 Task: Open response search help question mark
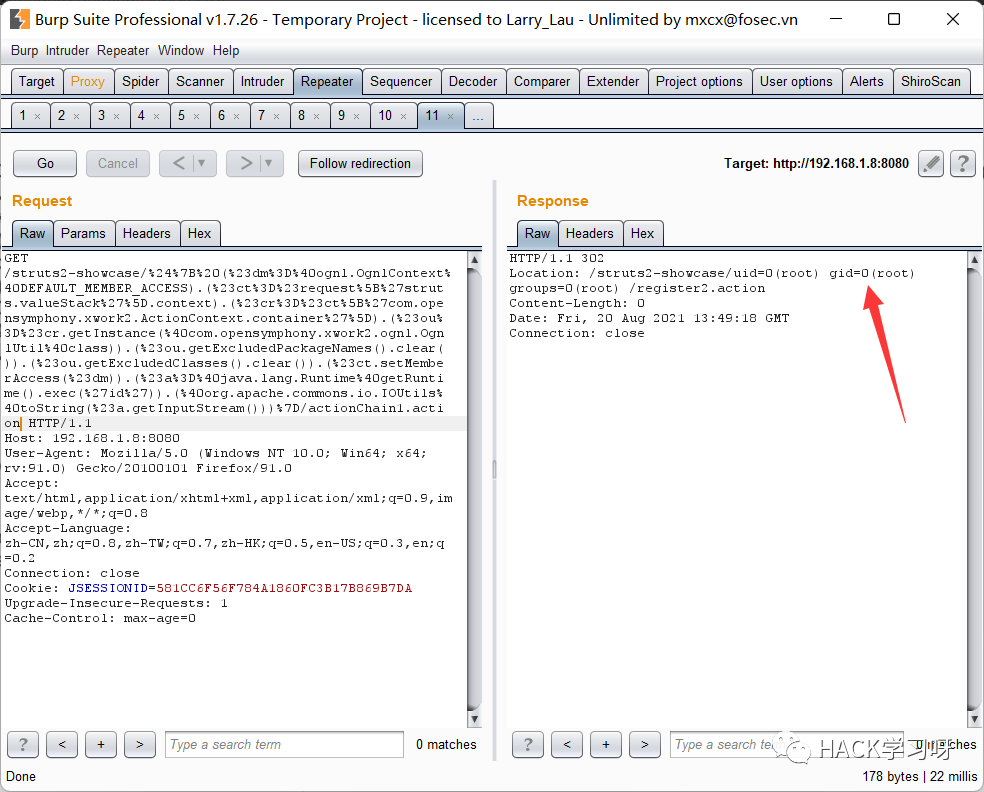528,744
